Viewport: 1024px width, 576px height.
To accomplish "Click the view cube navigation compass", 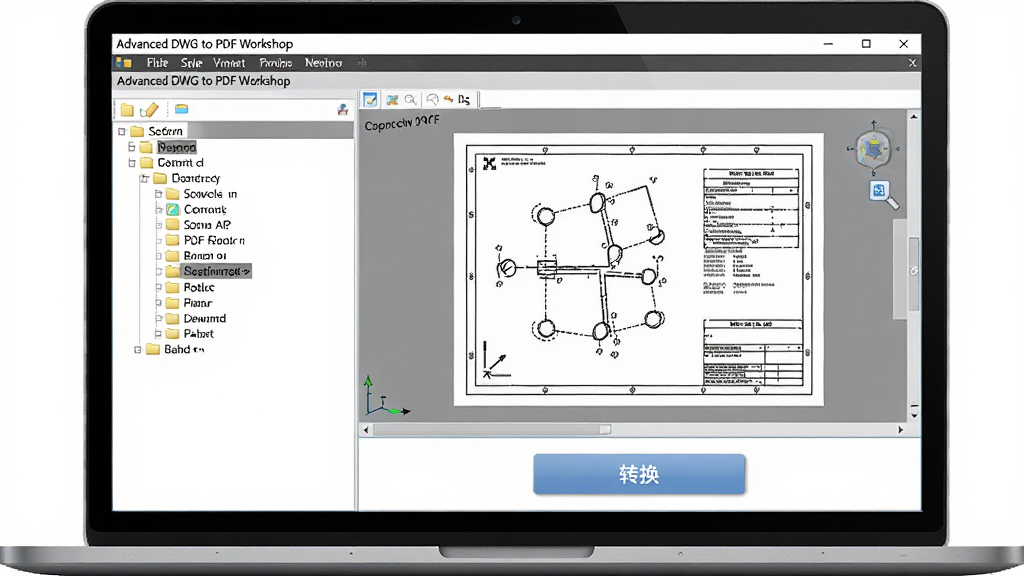I will 873,149.
